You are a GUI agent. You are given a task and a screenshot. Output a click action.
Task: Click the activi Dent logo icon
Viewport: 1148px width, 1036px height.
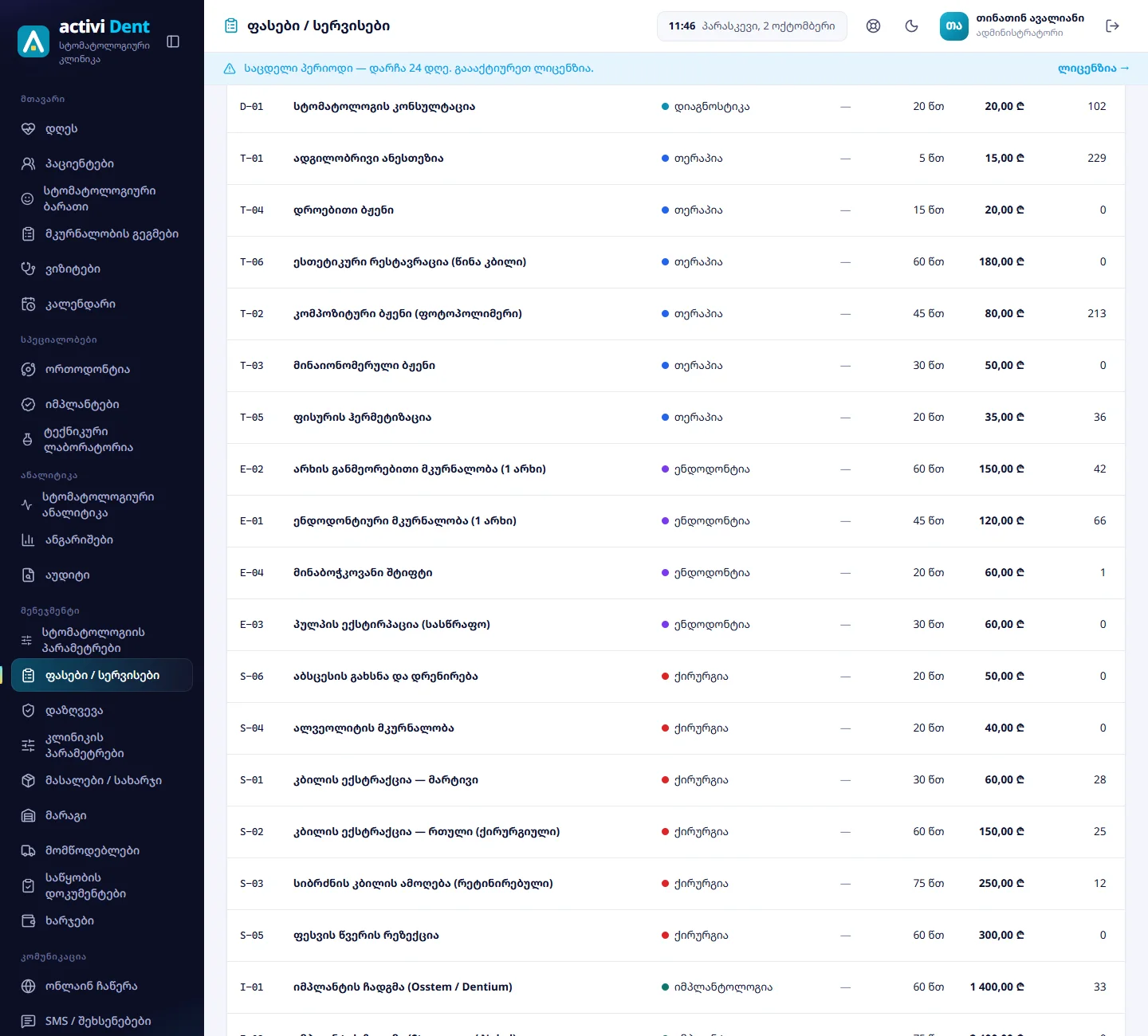point(33,41)
